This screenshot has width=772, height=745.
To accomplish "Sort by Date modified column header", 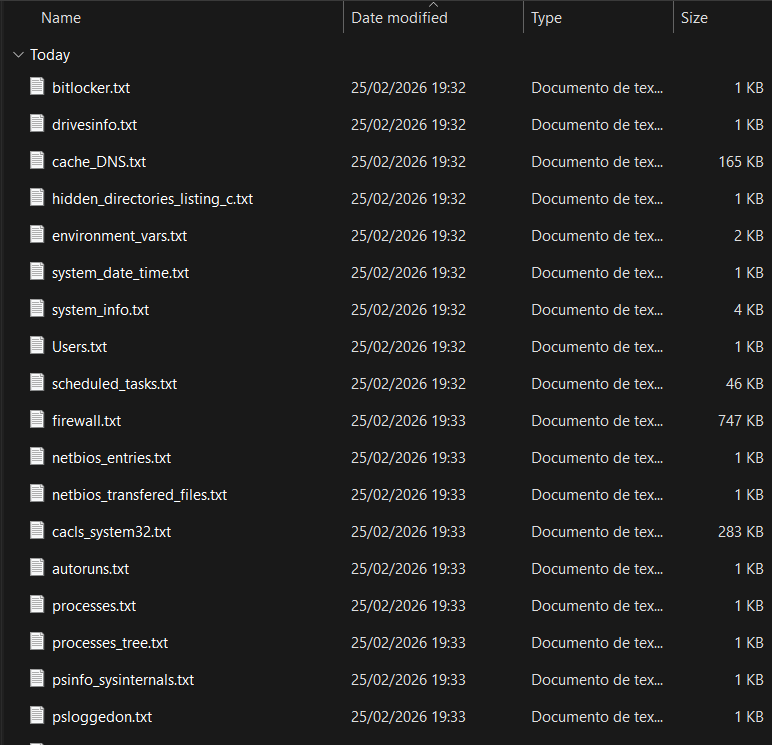I will tap(399, 18).
